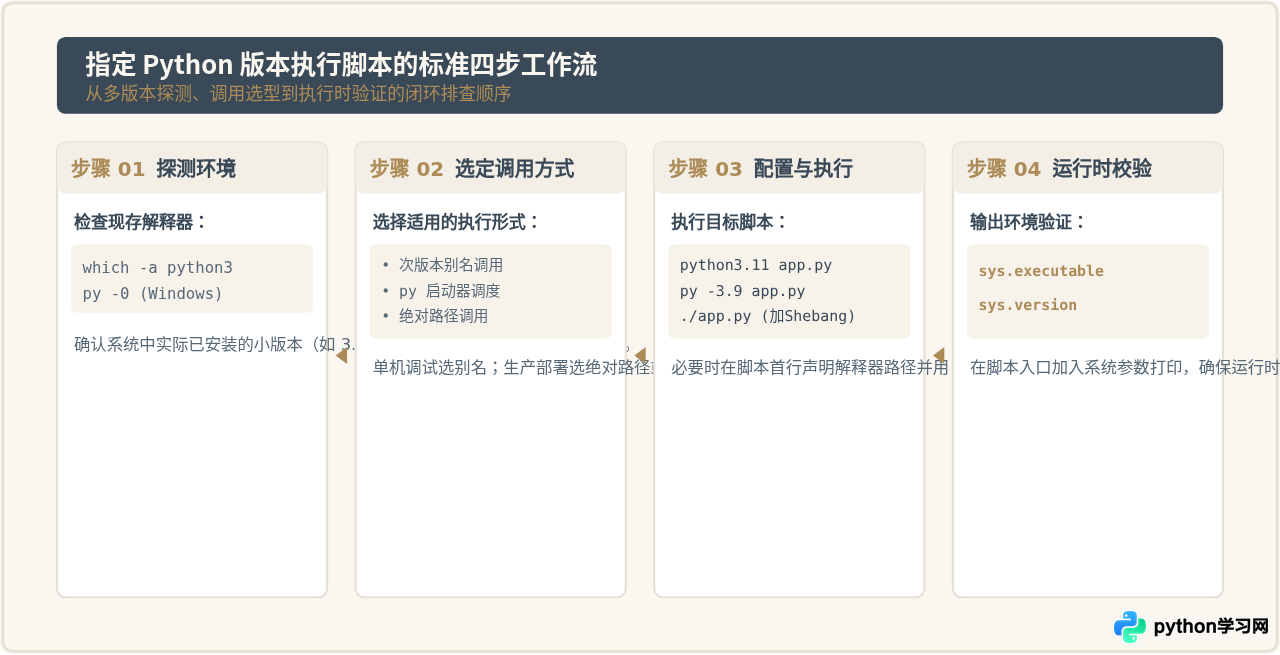Click the code line which -a python3

pyautogui.click(x=158, y=268)
